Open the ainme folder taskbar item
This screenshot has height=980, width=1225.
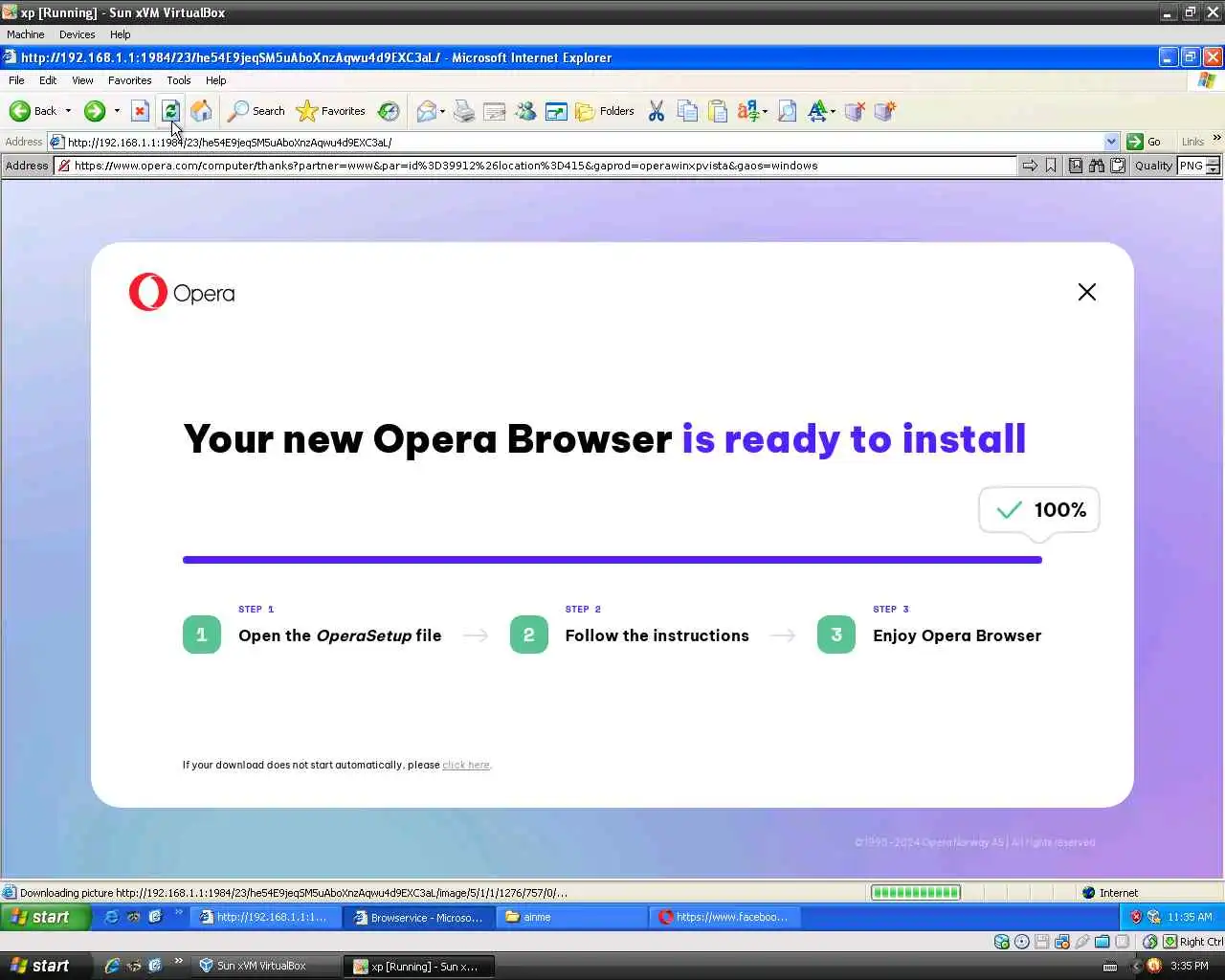pyautogui.click(x=571, y=917)
